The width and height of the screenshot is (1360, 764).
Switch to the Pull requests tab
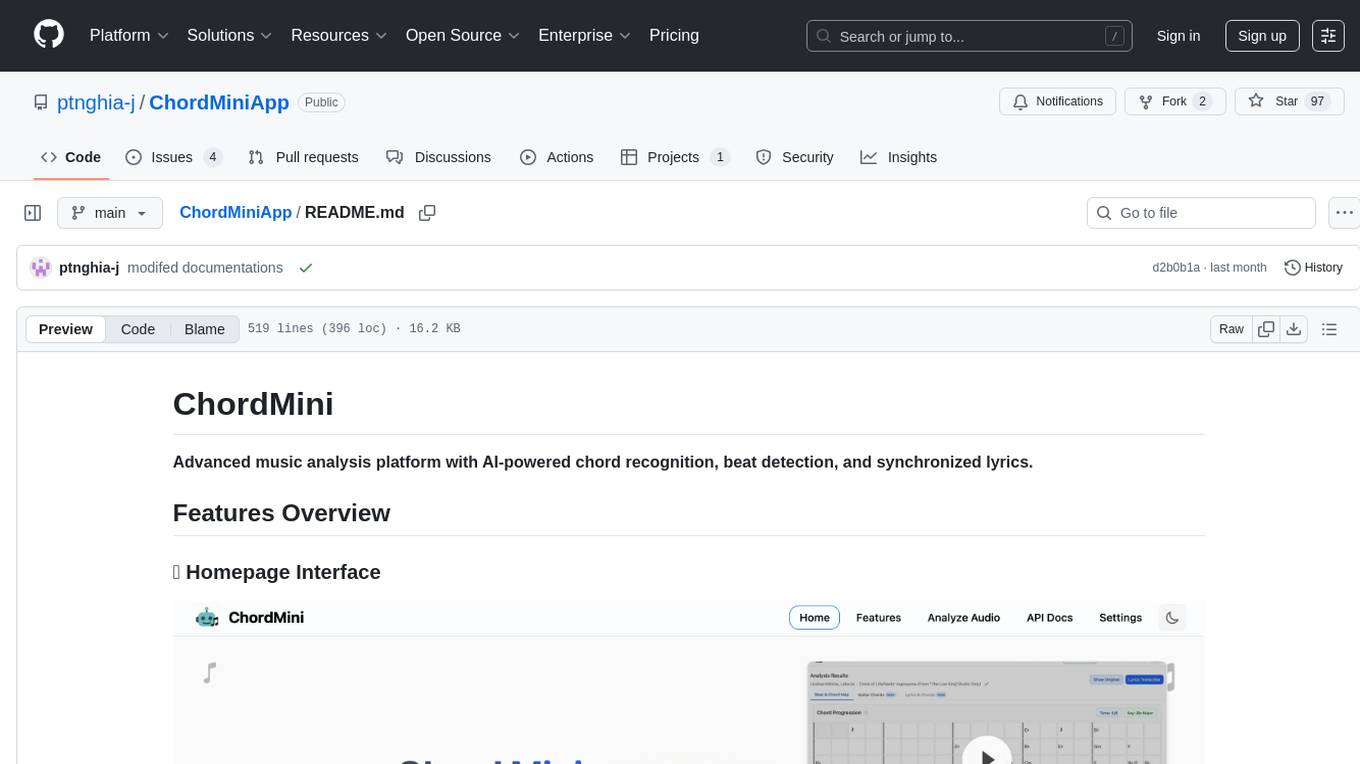(303, 157)
